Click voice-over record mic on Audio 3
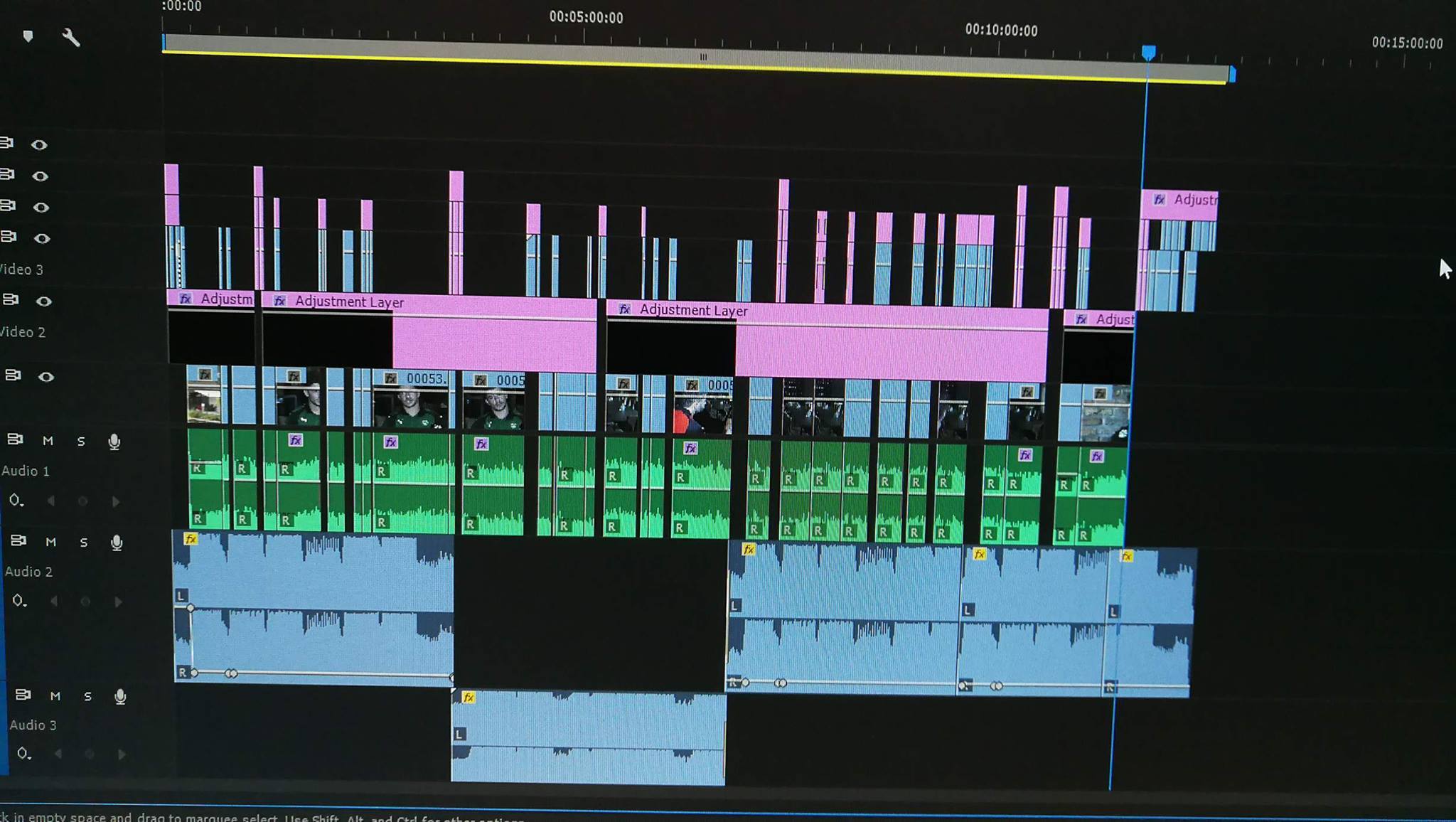1456x822 pixels. (120, 696)
